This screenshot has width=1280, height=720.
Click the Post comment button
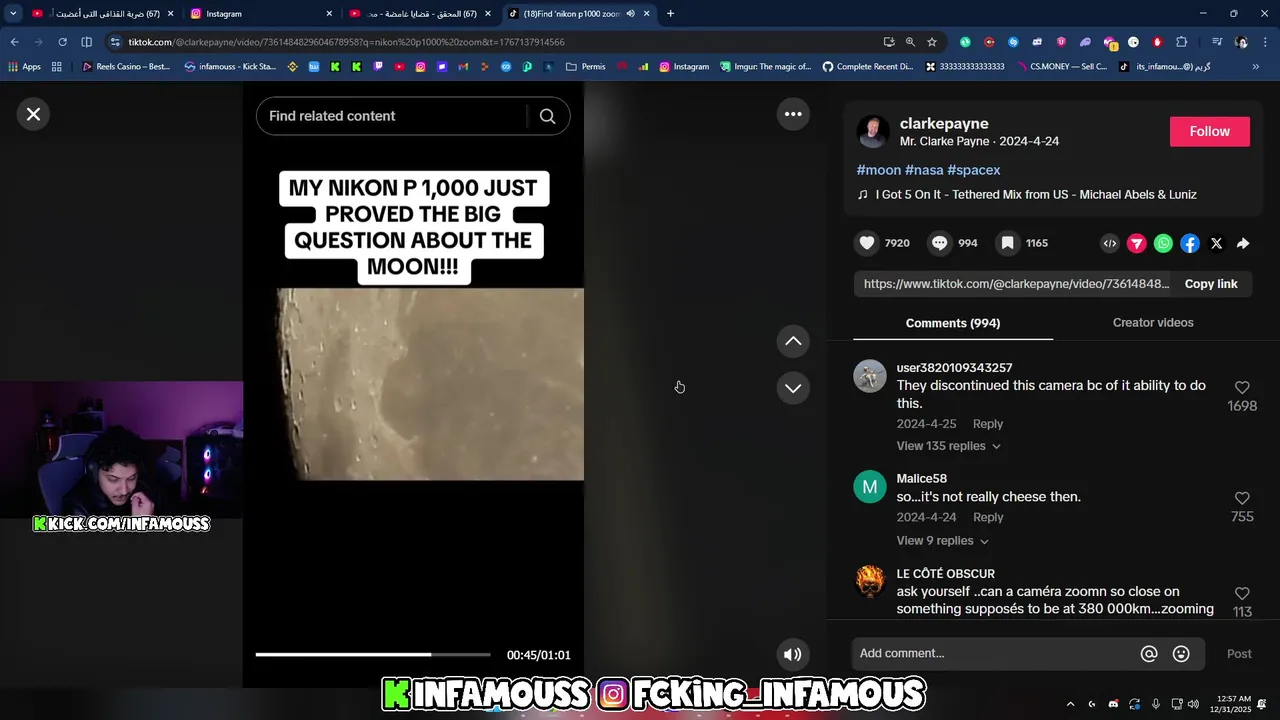pos(1239,654)
